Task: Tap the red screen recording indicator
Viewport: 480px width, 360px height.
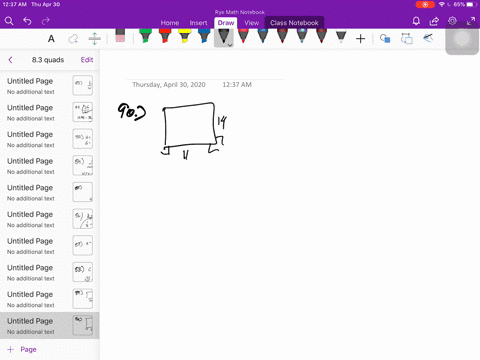Action: [425, 5]
